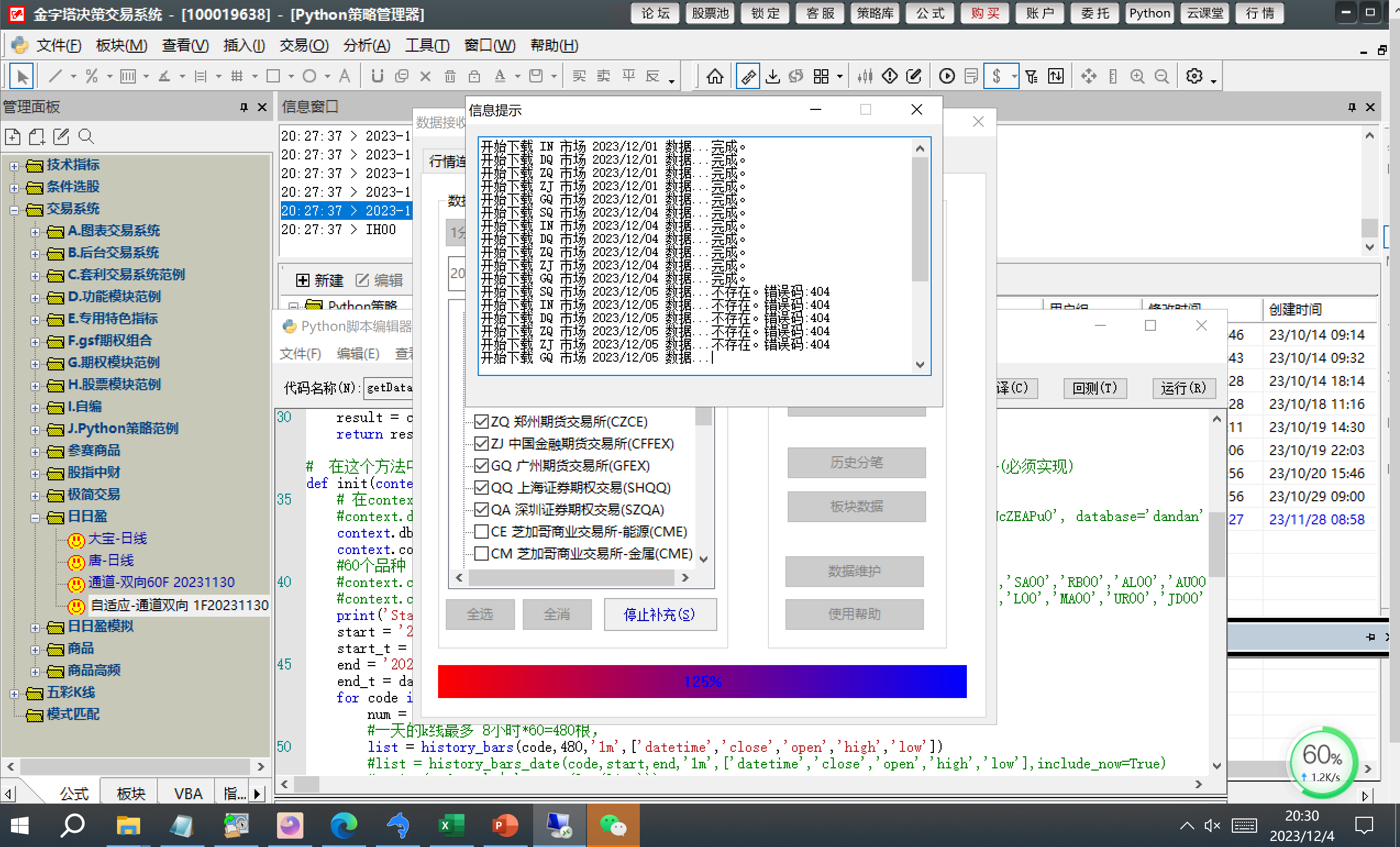Click the move crosshair arrows icon
The image size is (1400, 847).
coord(1088,76)
